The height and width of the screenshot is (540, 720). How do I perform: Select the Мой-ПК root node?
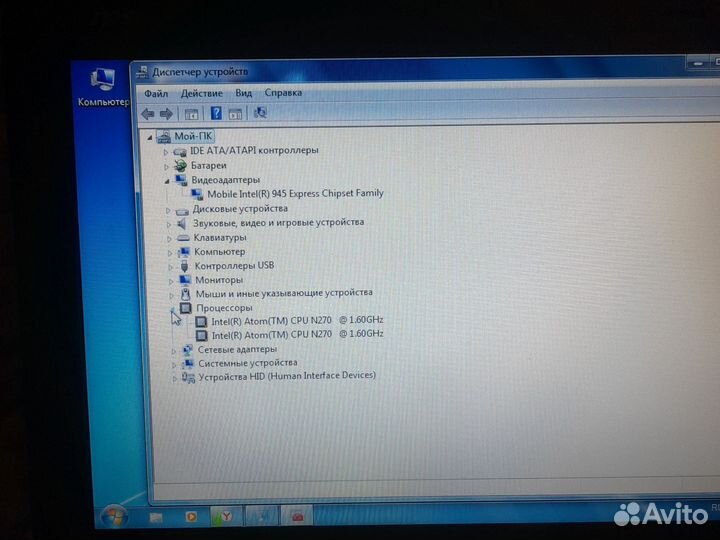[194, 136]
